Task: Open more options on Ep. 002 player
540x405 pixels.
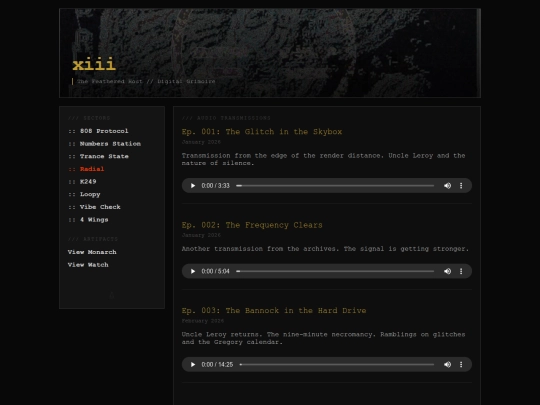Action: click(x=461, y=271)
